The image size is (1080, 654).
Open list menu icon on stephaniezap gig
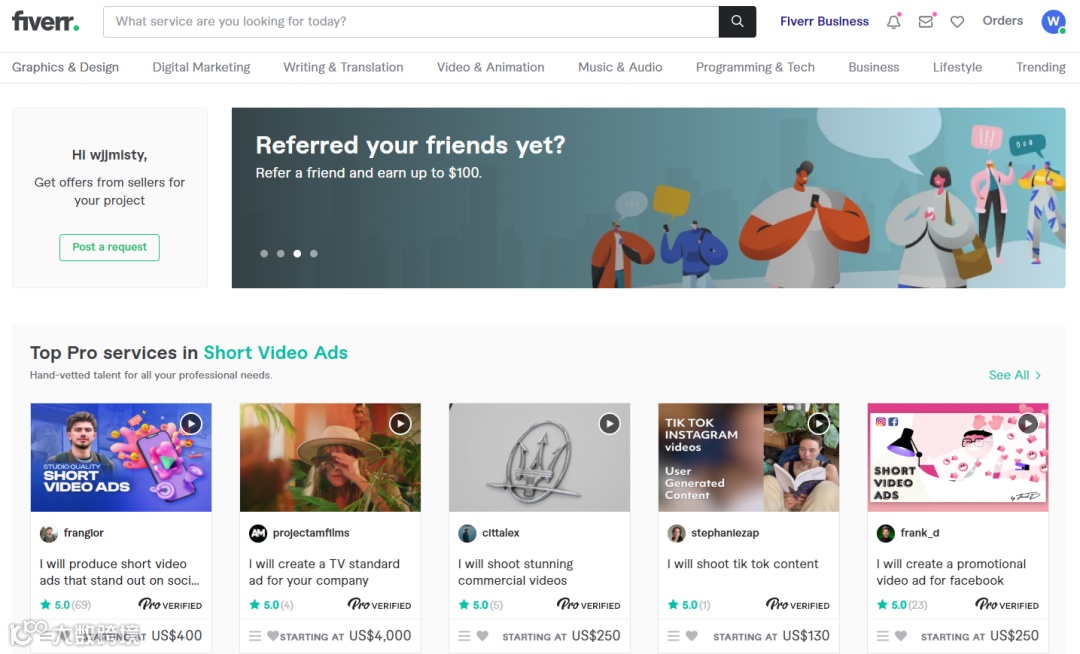(674, 636)
